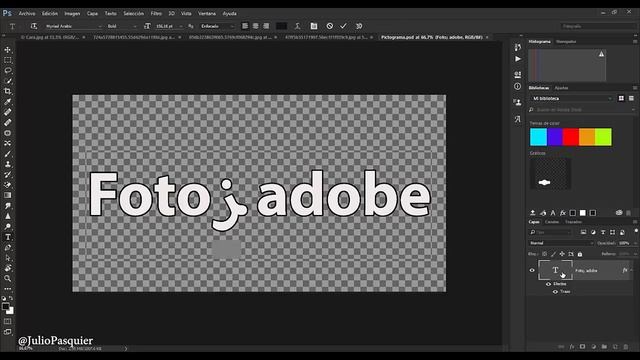Click the text color swatch in options bar
The height and width of the screenshot is (360, 640).
(x=281, y=26)
